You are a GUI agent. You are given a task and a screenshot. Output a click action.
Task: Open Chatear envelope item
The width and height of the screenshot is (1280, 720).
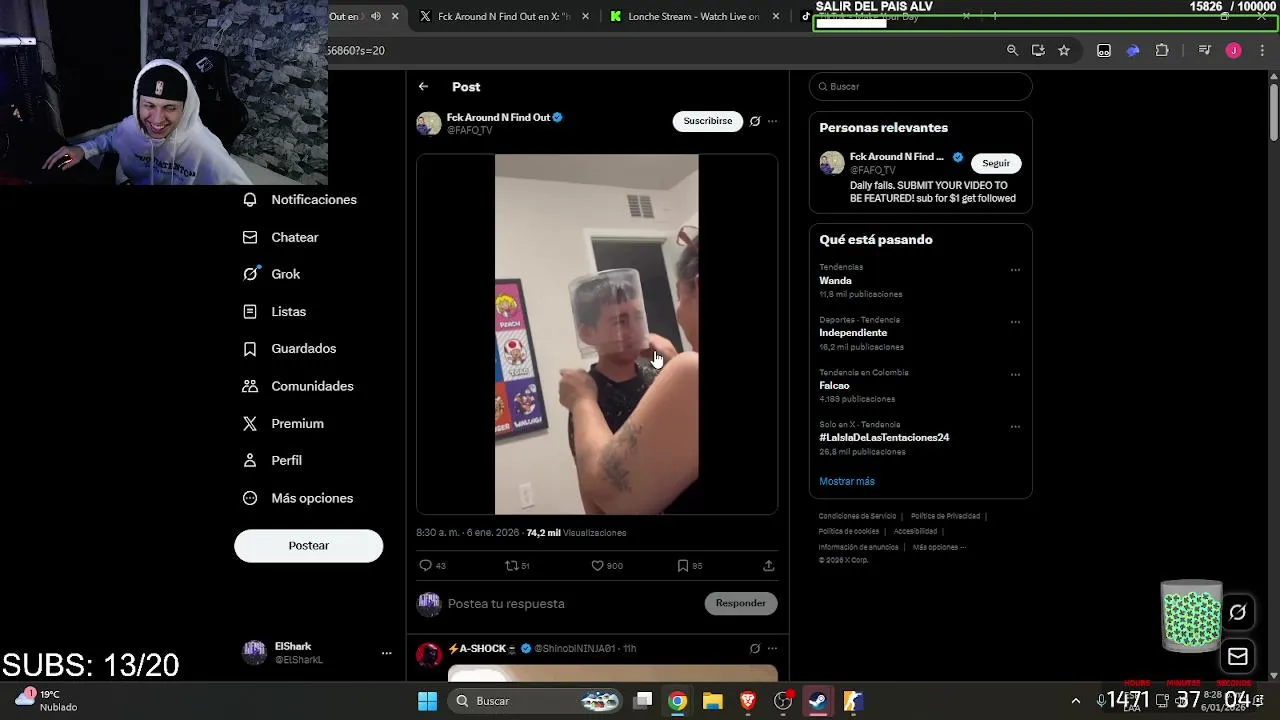tap(281, 237)
